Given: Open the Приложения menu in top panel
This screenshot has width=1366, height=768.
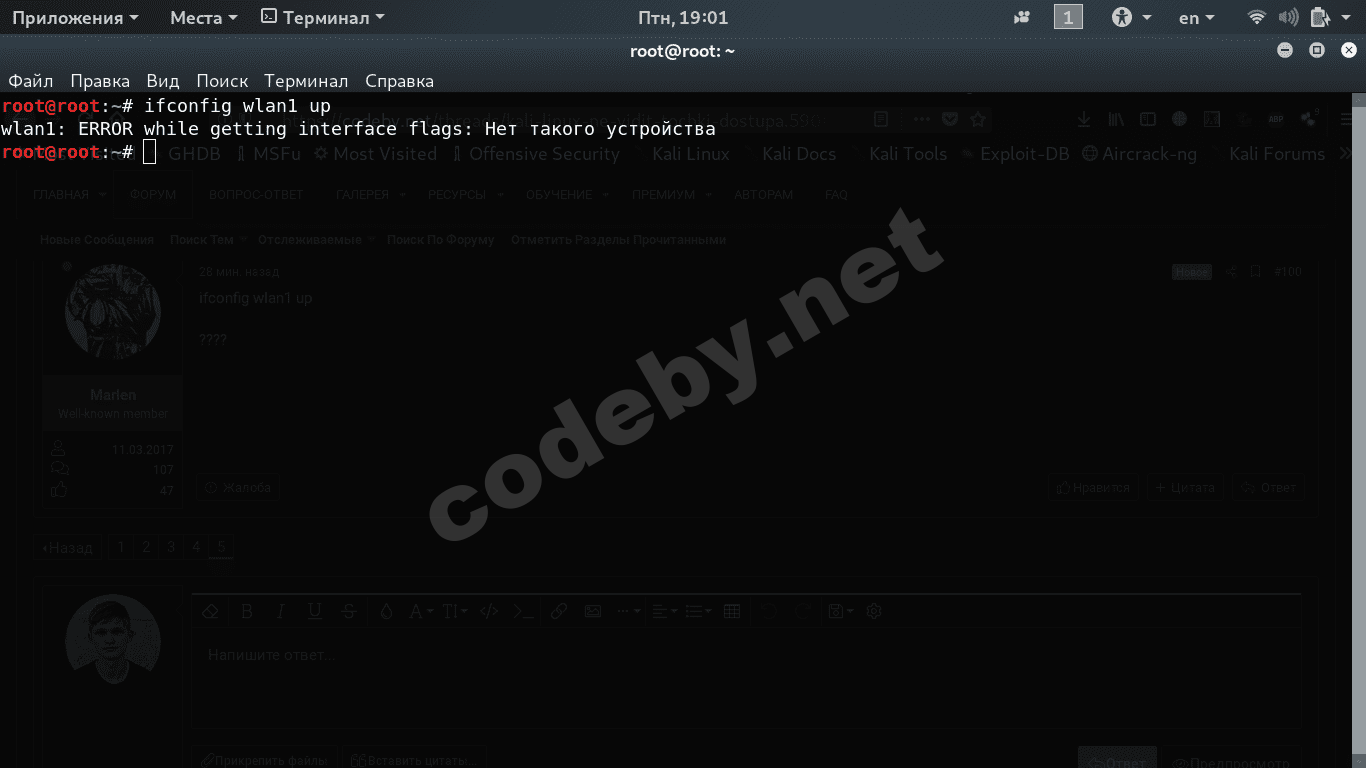Looking at the screenshot, I should [x=75, y=17].
